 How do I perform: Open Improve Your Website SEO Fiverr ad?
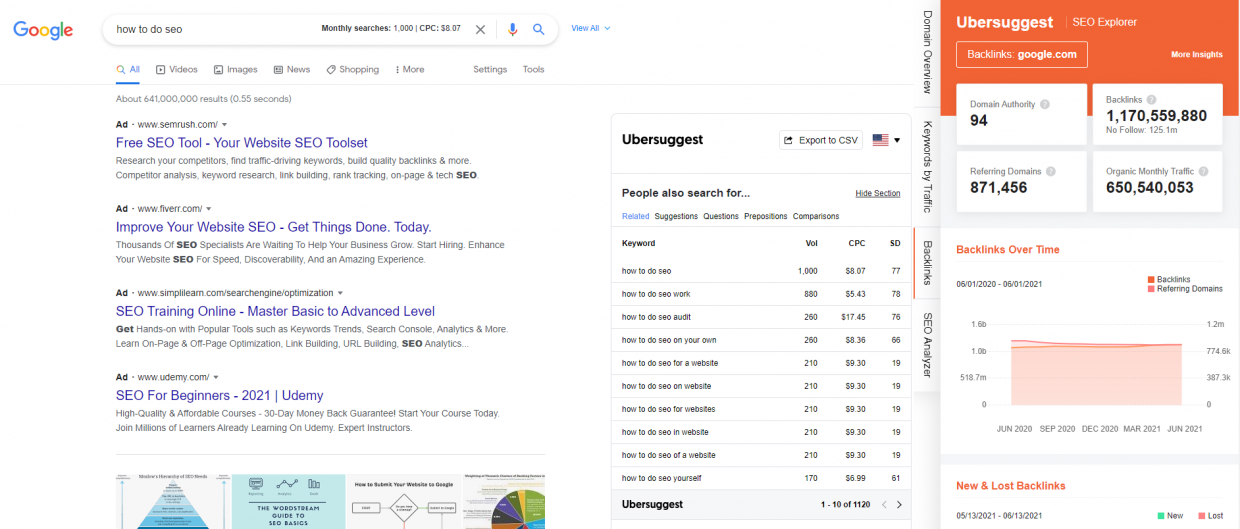pos(274,227)
